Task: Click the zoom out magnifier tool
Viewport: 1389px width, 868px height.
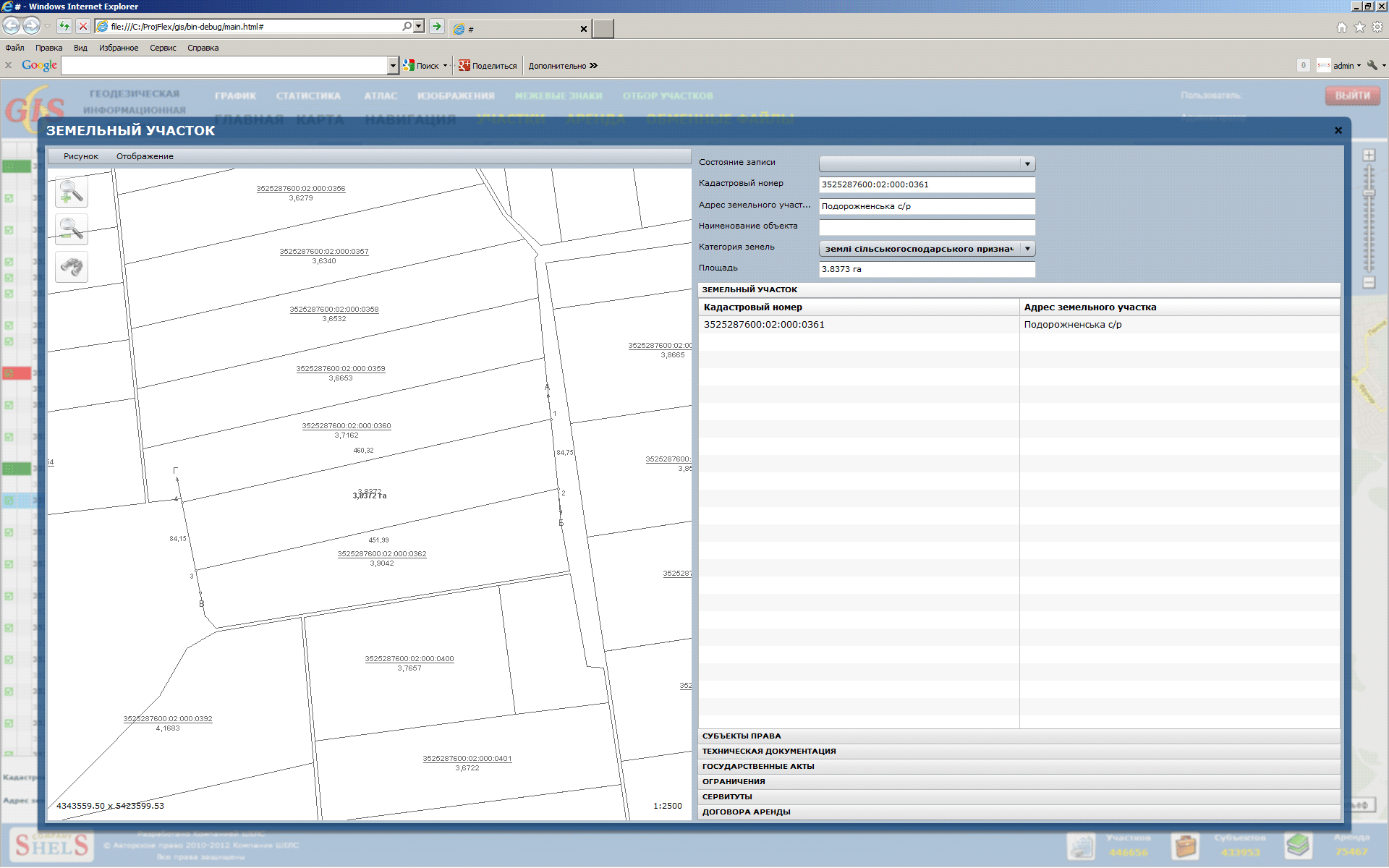Action: pos(72,230)
